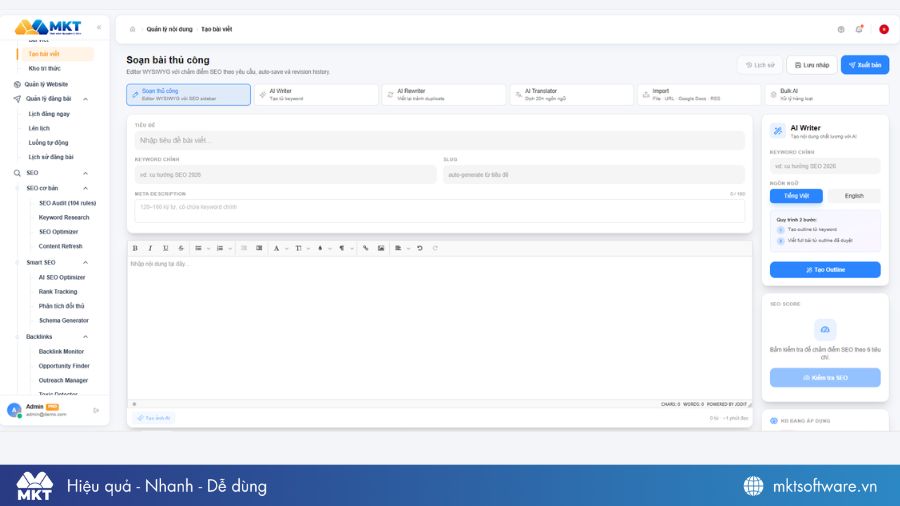
Task: Redo the editor action
Action: click(435, 248)
